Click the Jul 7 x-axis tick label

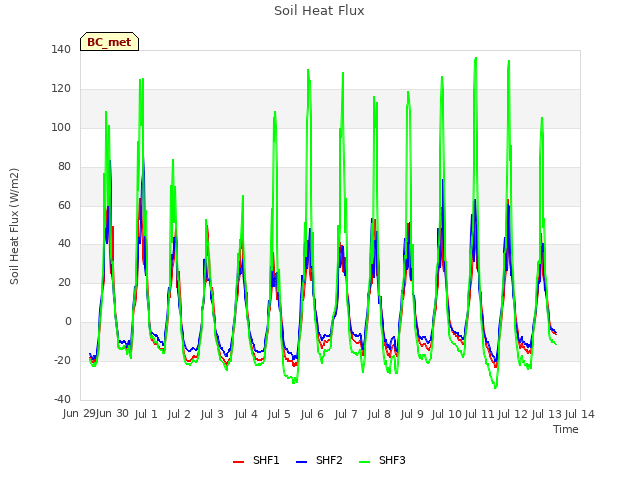(346, 414)
